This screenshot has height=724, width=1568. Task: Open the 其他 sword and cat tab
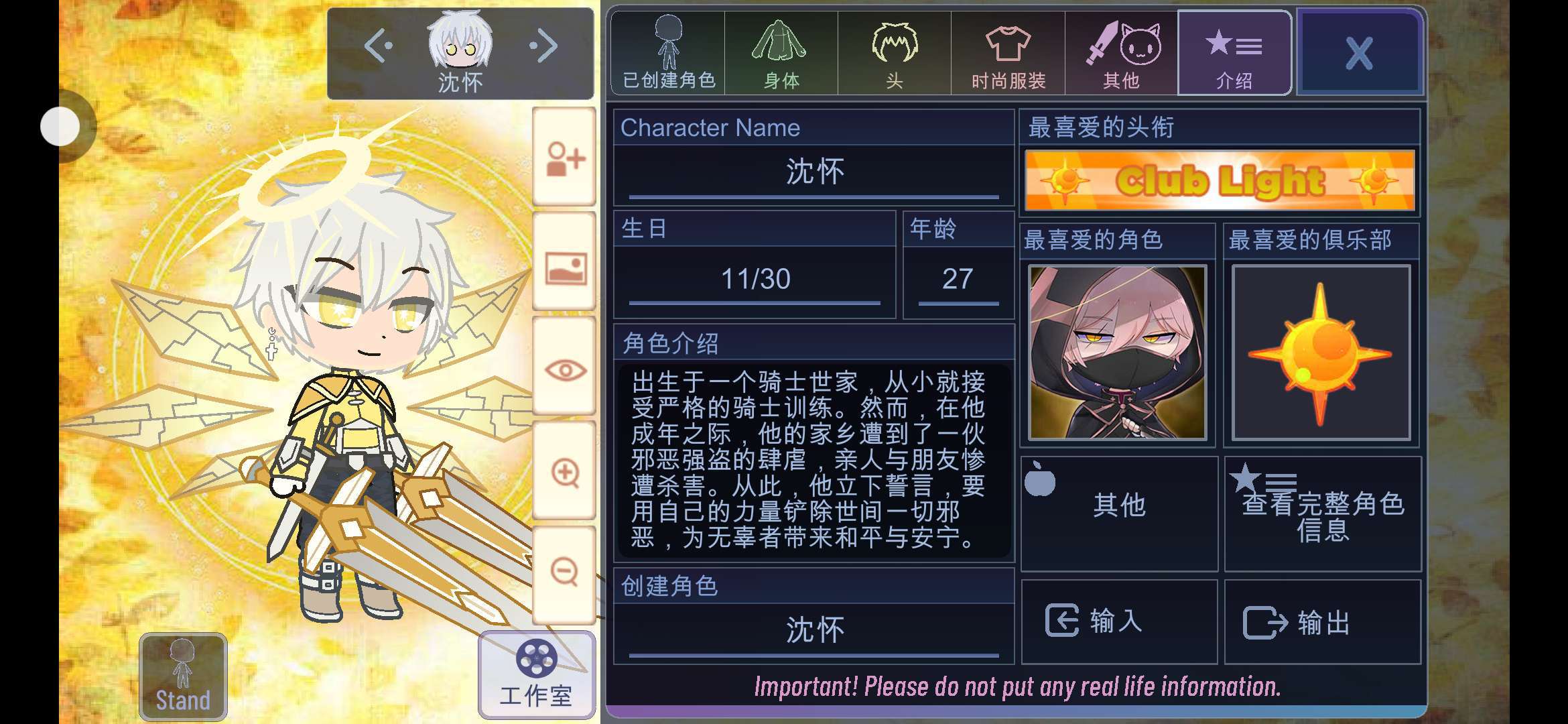pyautogui.click(x=1121, y=54)
